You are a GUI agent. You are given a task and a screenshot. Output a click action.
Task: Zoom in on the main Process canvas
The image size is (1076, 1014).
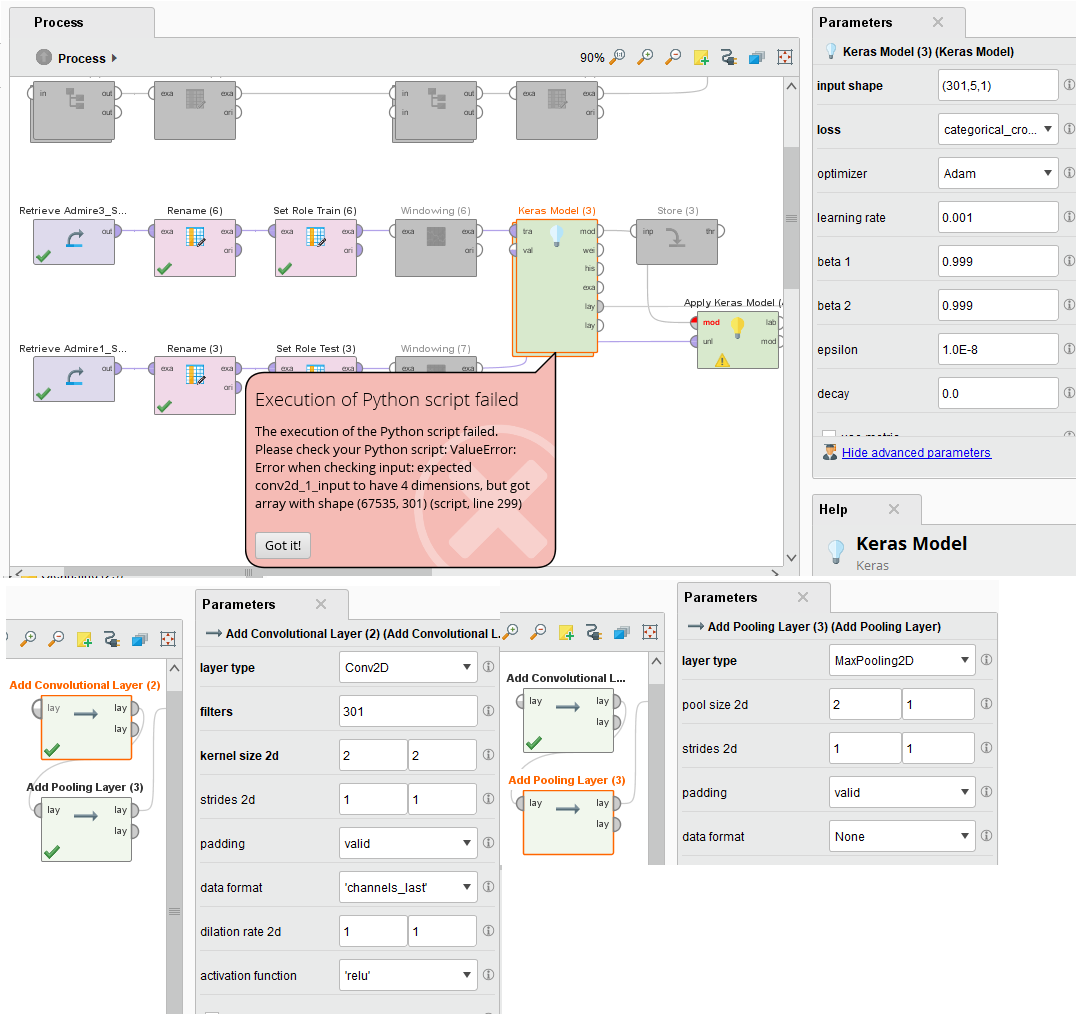click(x=645, y=57)
